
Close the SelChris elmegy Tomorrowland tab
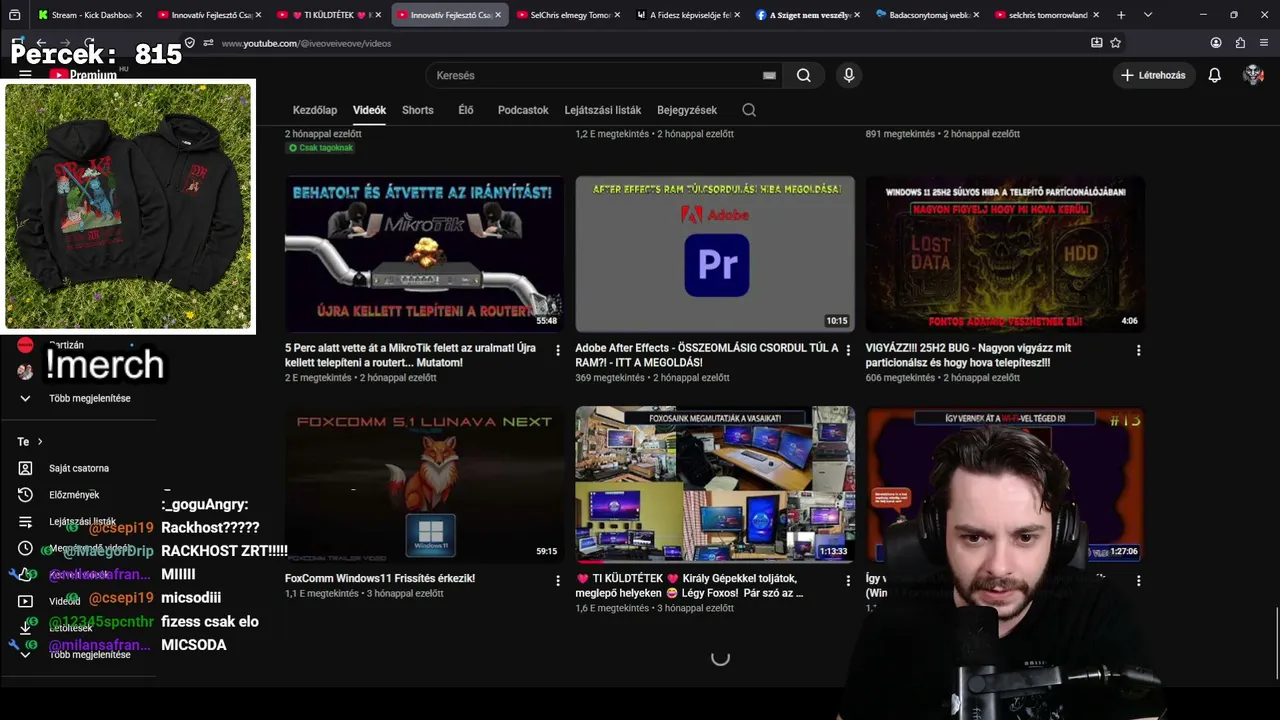point(617,15)
